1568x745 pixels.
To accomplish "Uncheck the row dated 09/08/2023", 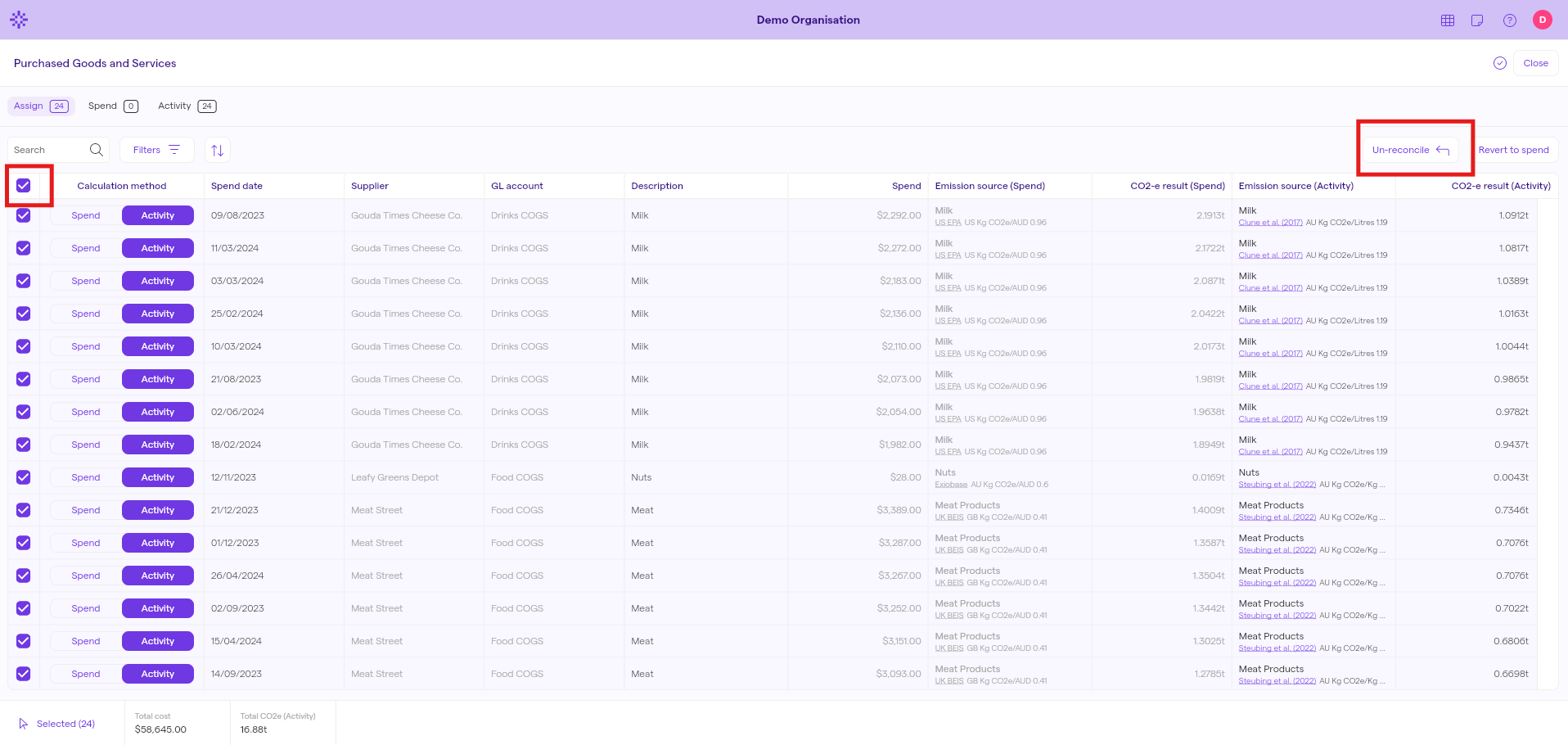I will click(x=24, y=215).
